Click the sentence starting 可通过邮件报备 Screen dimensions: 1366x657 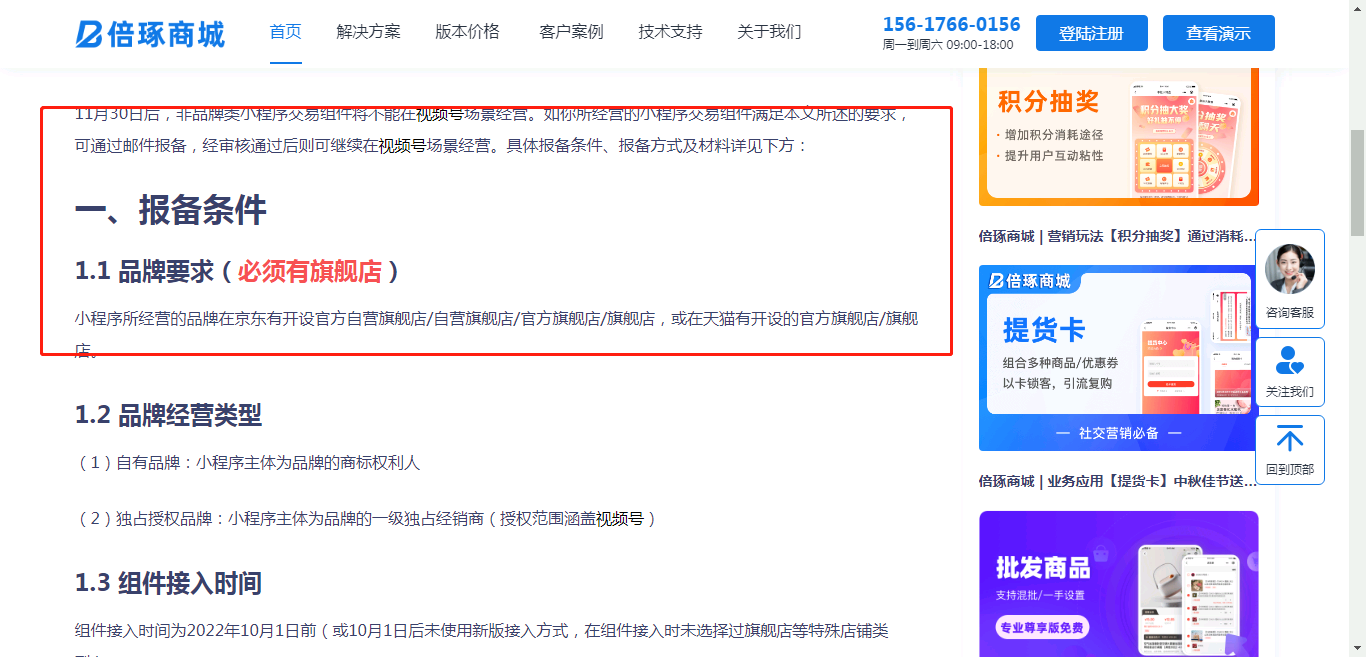(x=441, y=145)
